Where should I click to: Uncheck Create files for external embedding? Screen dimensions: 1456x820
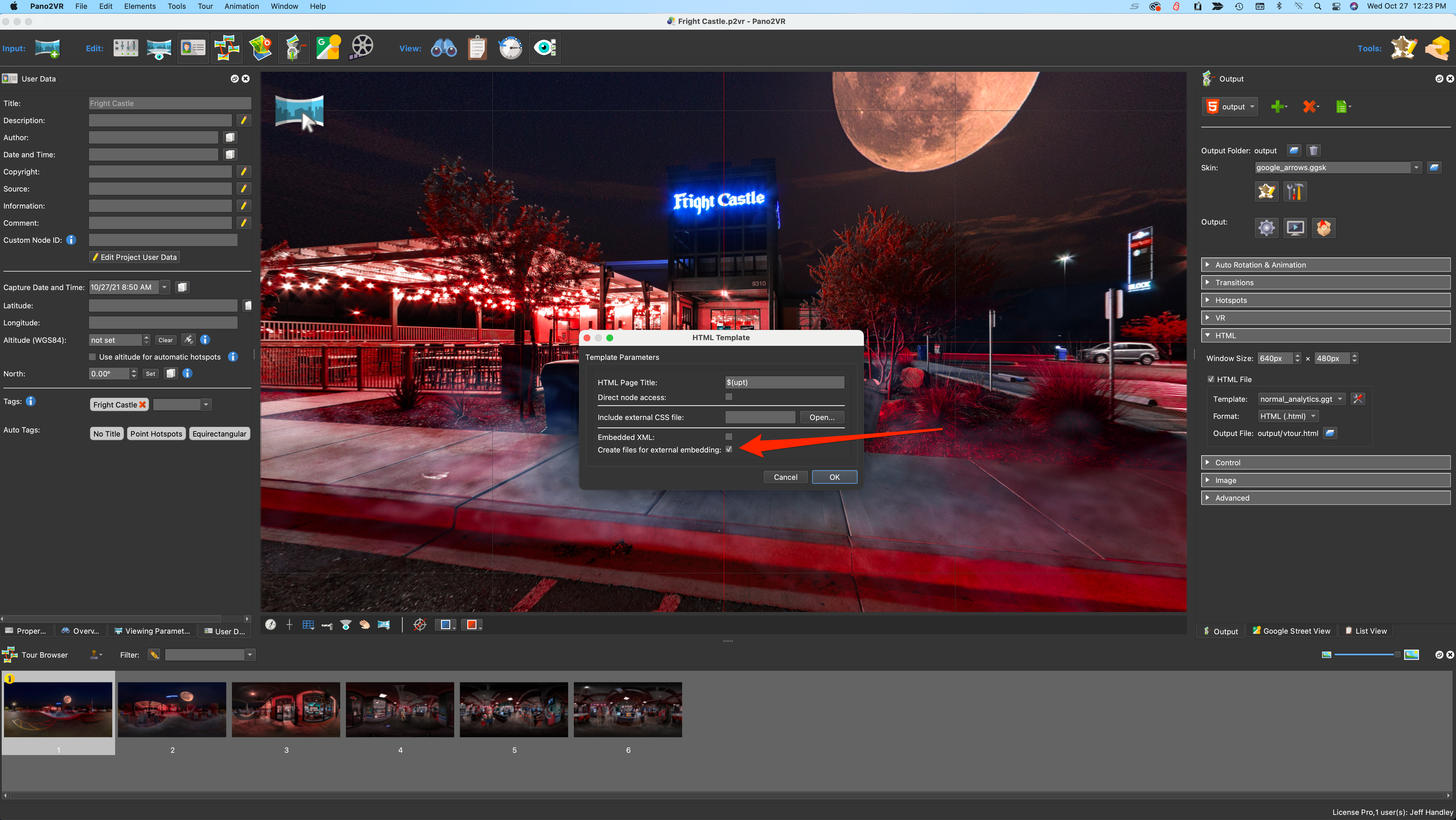(x=729, y=449)
